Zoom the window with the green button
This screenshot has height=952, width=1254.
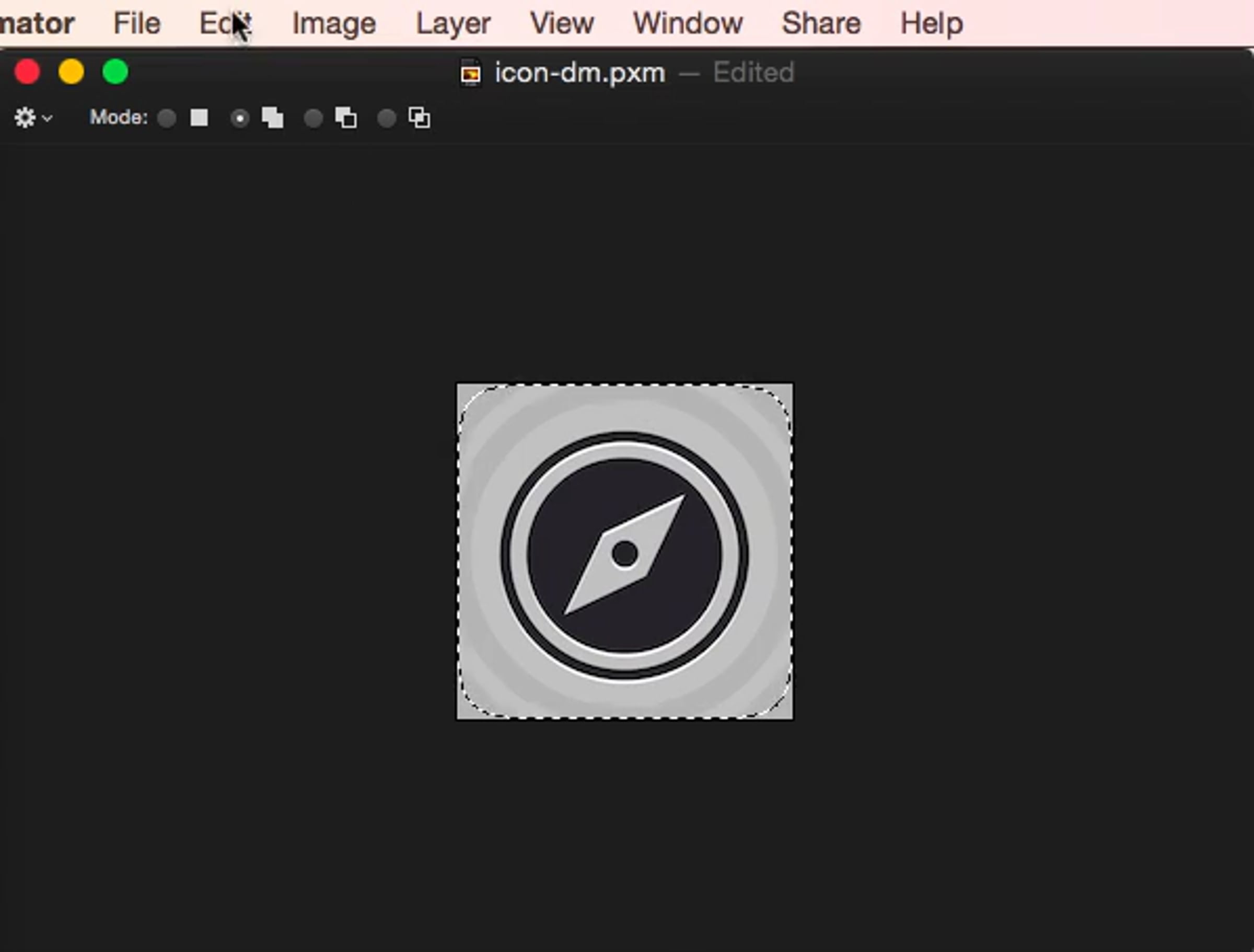coord(115,73)
